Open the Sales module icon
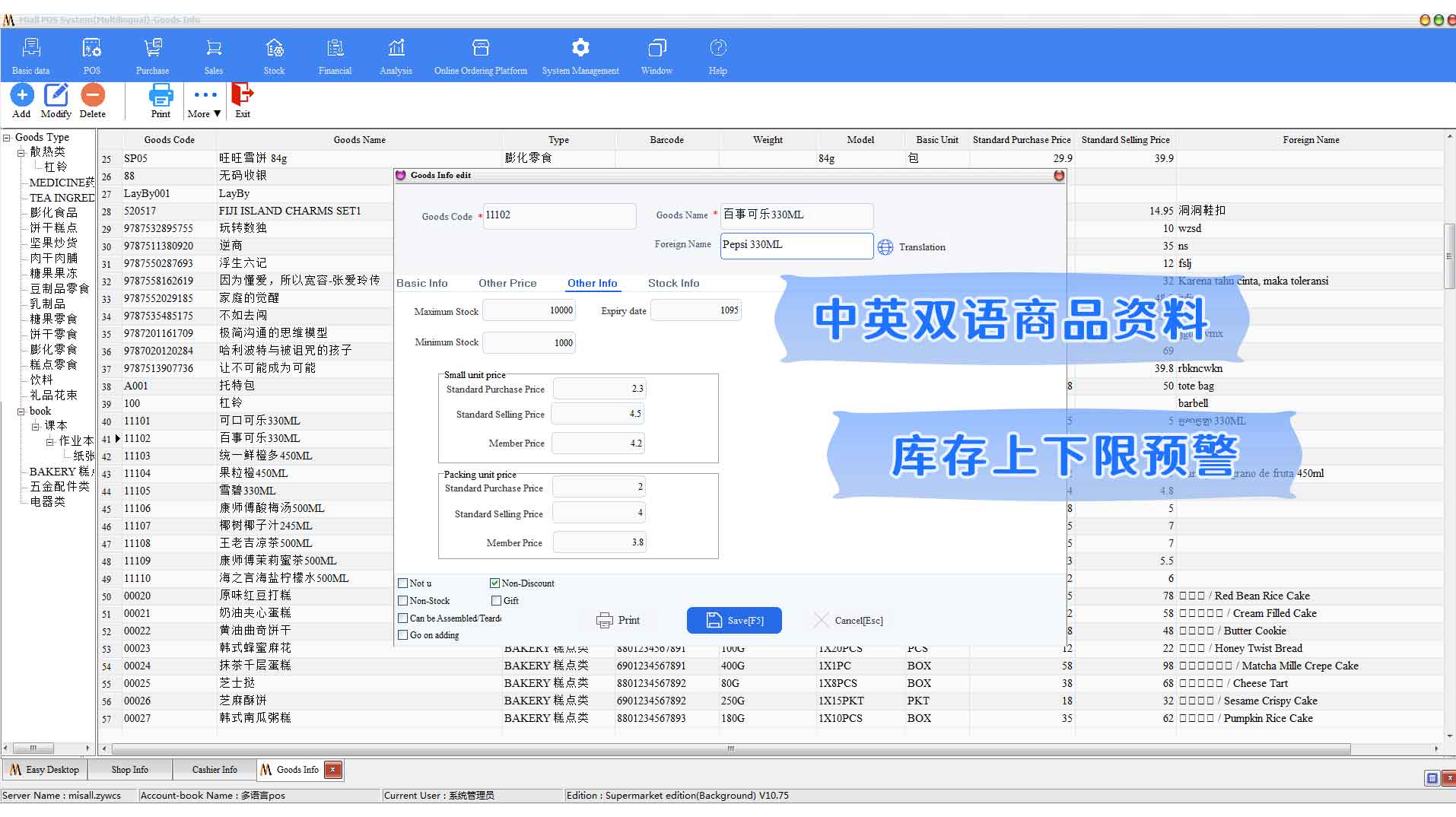This screenshot has height=817, width=1456. point(214,49)
